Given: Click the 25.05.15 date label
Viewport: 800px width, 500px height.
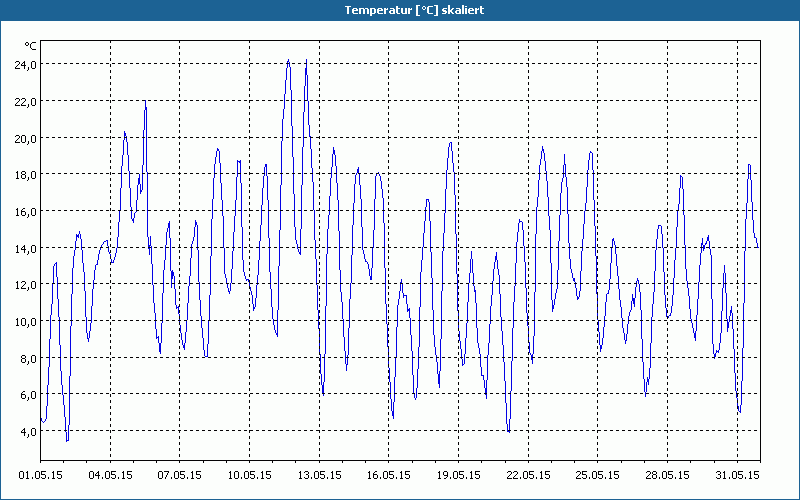Looking at the screenshot, I should (597, 475).
